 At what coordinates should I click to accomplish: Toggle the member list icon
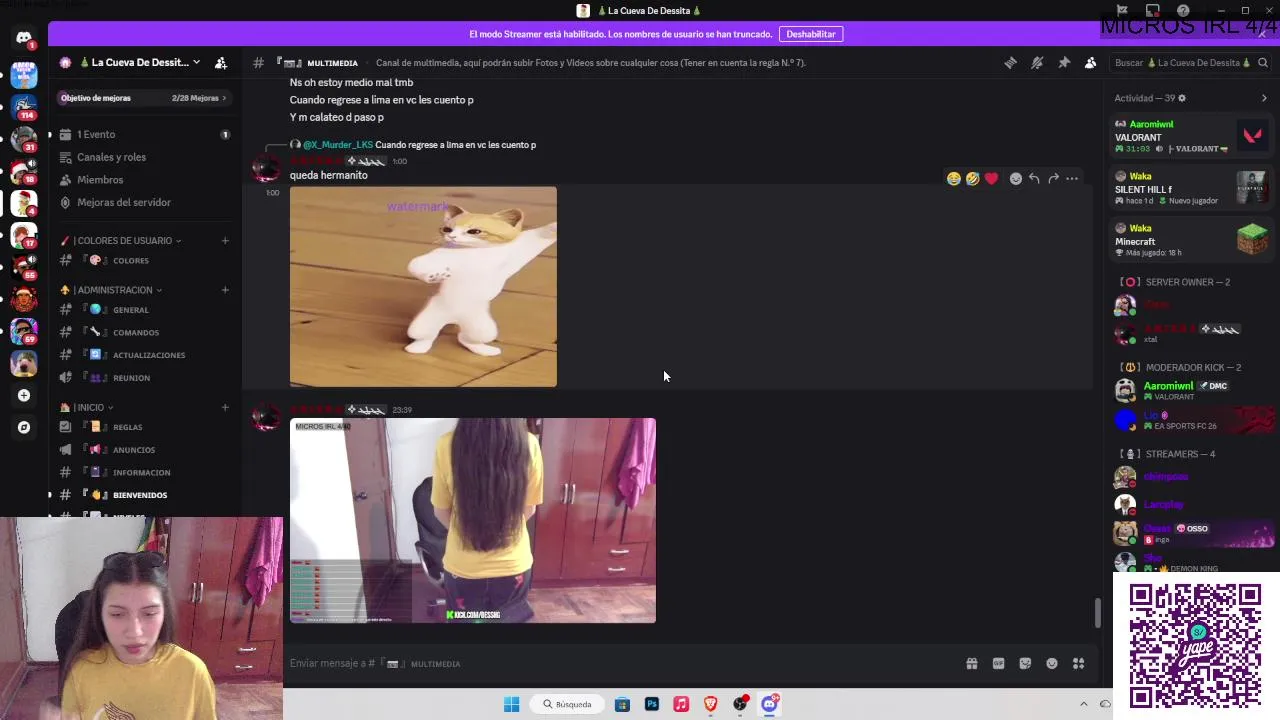tap(1091, 62)
